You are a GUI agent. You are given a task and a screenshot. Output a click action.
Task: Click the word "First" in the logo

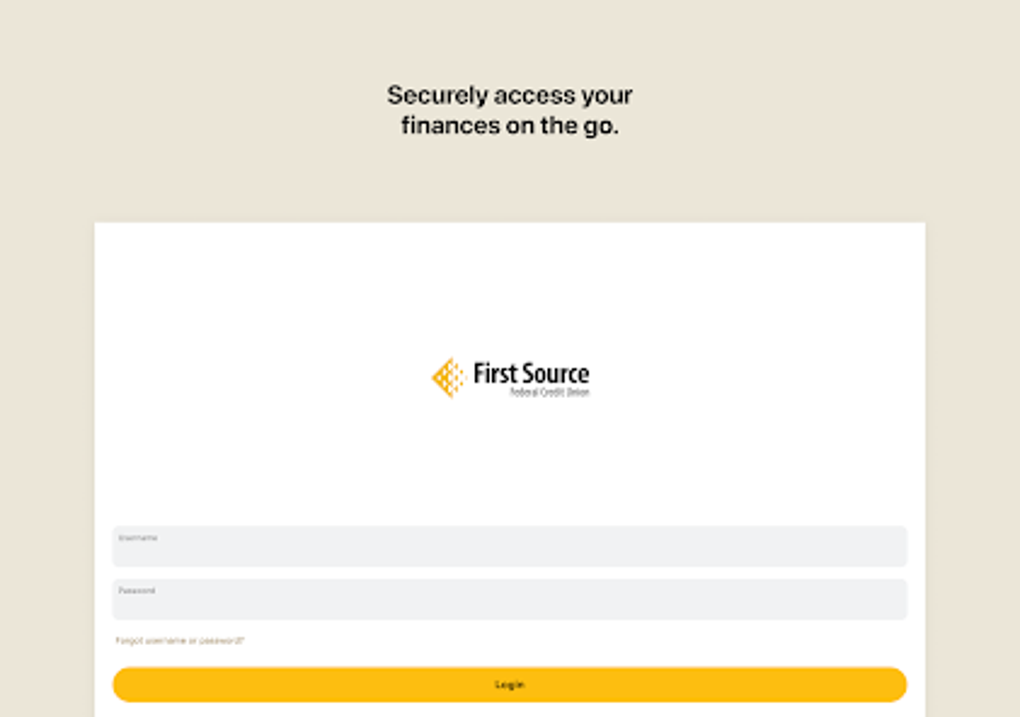[x=492, y=374]
